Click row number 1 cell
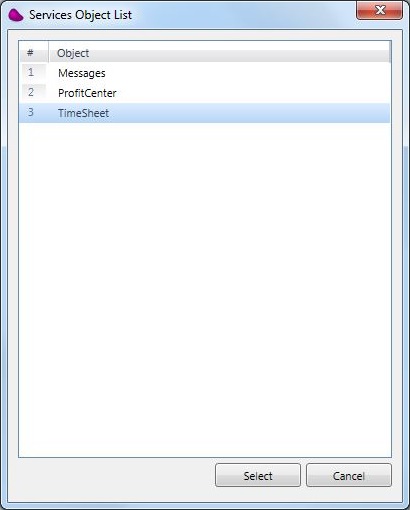The width and height of the screenshot is (410, 510). [x=34, y=72]
